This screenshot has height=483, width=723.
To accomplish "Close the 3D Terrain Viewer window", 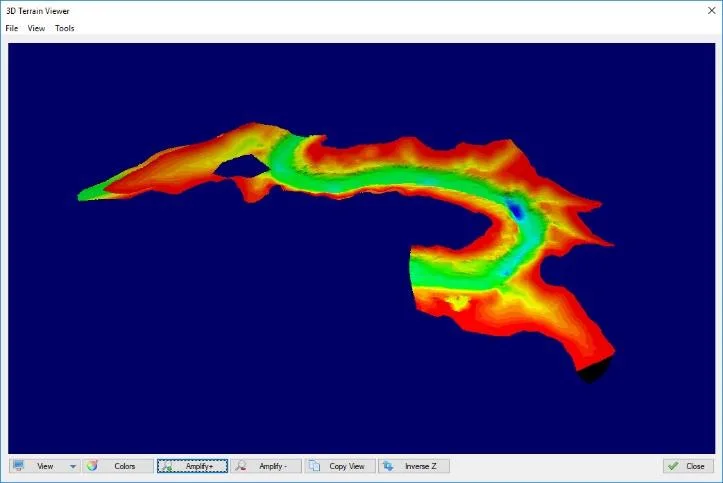I will click(711, 11).
